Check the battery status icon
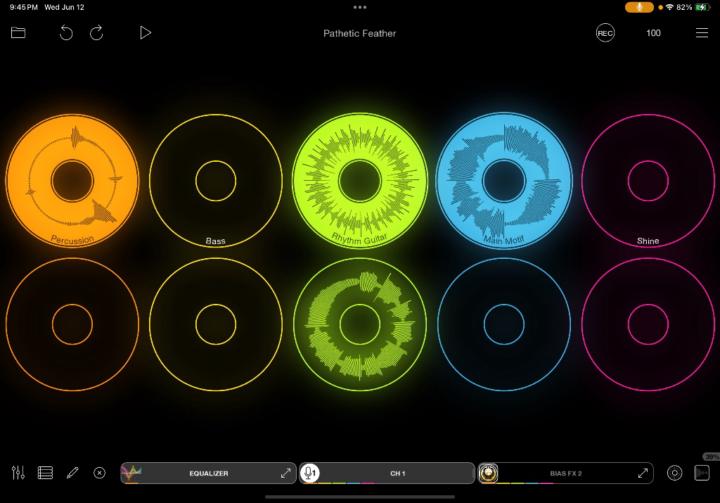The width and height of the screenshot is (720, 503). [703, 7]
